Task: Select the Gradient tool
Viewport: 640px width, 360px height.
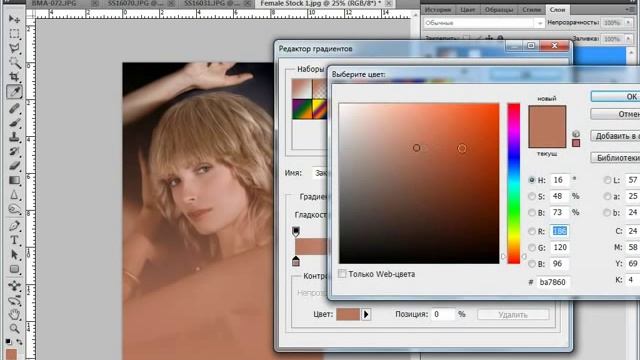Action: pos(14,180)
